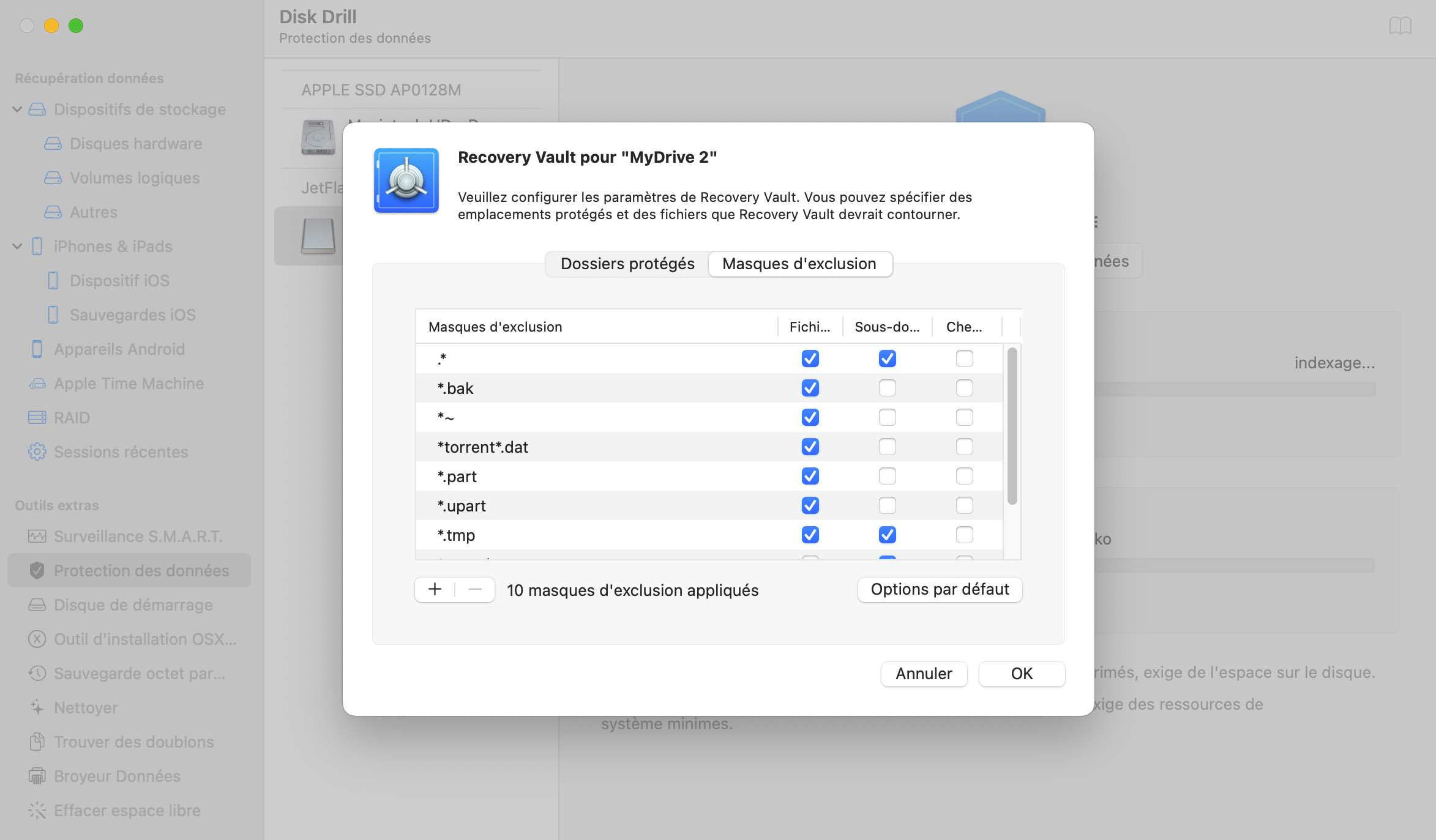Click the Nettoyer sparkle icon
This screenshot has height=840, width=1436.
click(37, 708)
